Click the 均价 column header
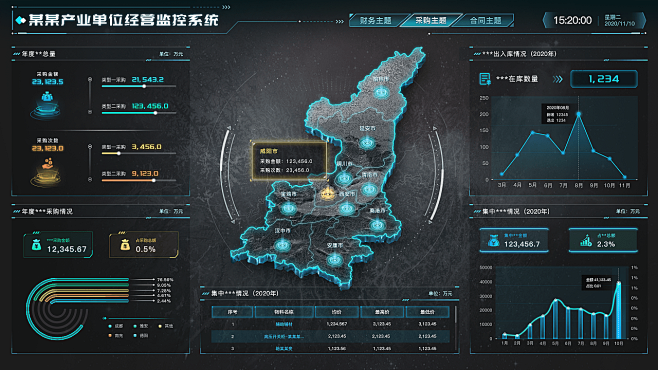The width and height of the screenshot is (658, 370). tap(337, 312)
